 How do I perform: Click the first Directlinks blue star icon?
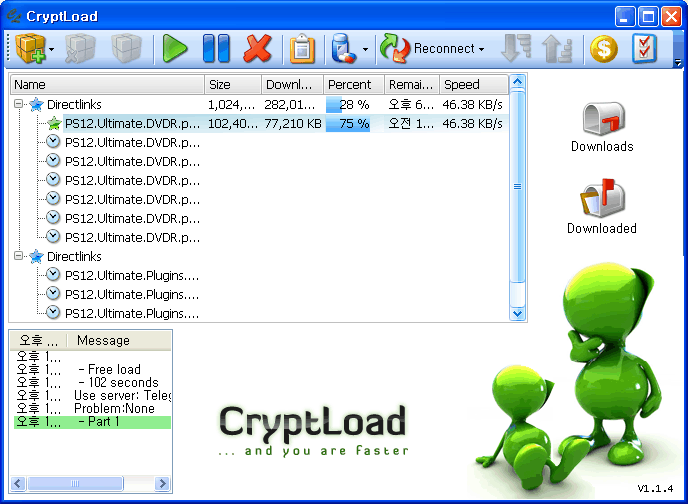pos(36,104)
